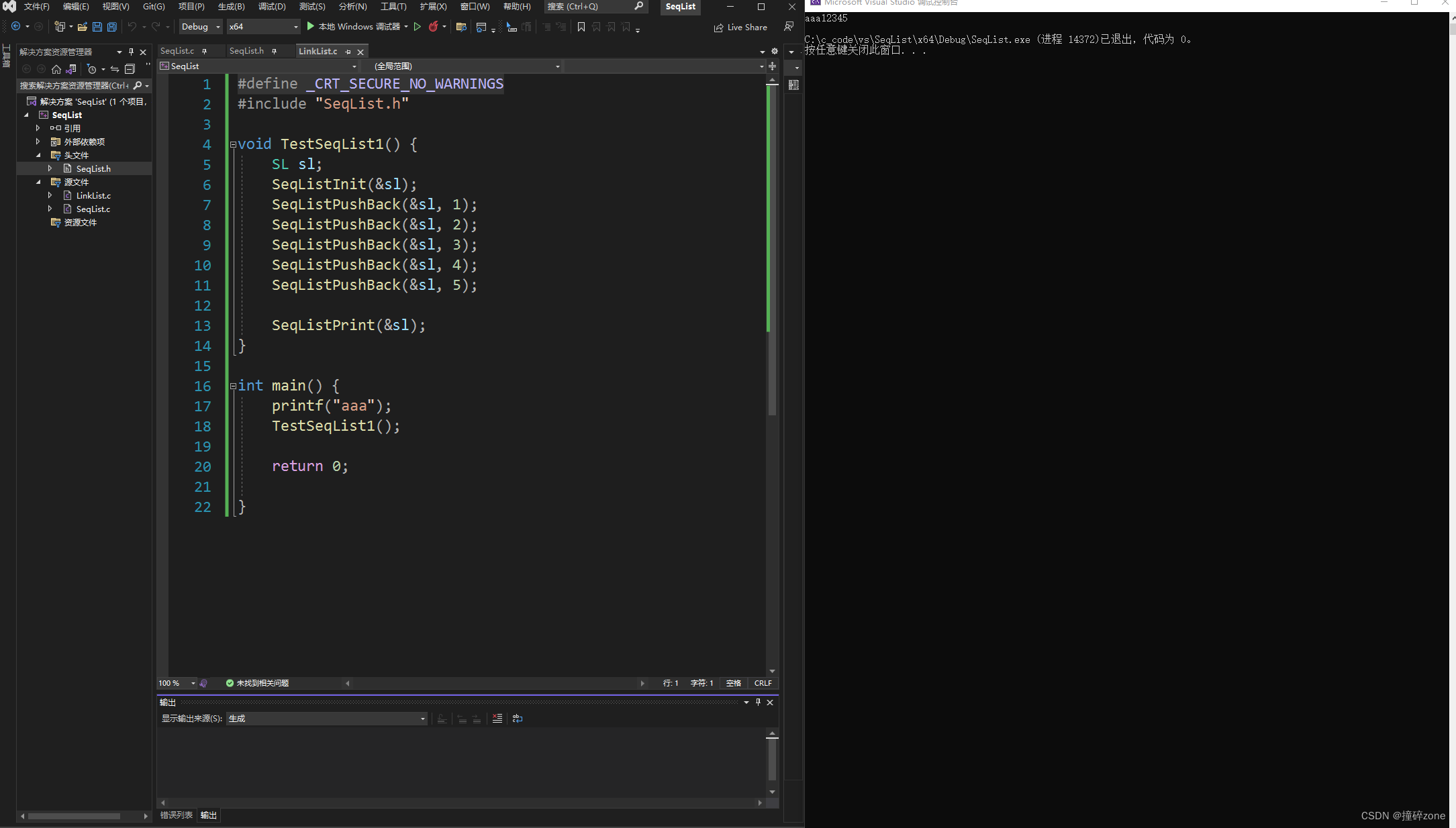Open the 调试(D) menu

(x=271, y=7)
